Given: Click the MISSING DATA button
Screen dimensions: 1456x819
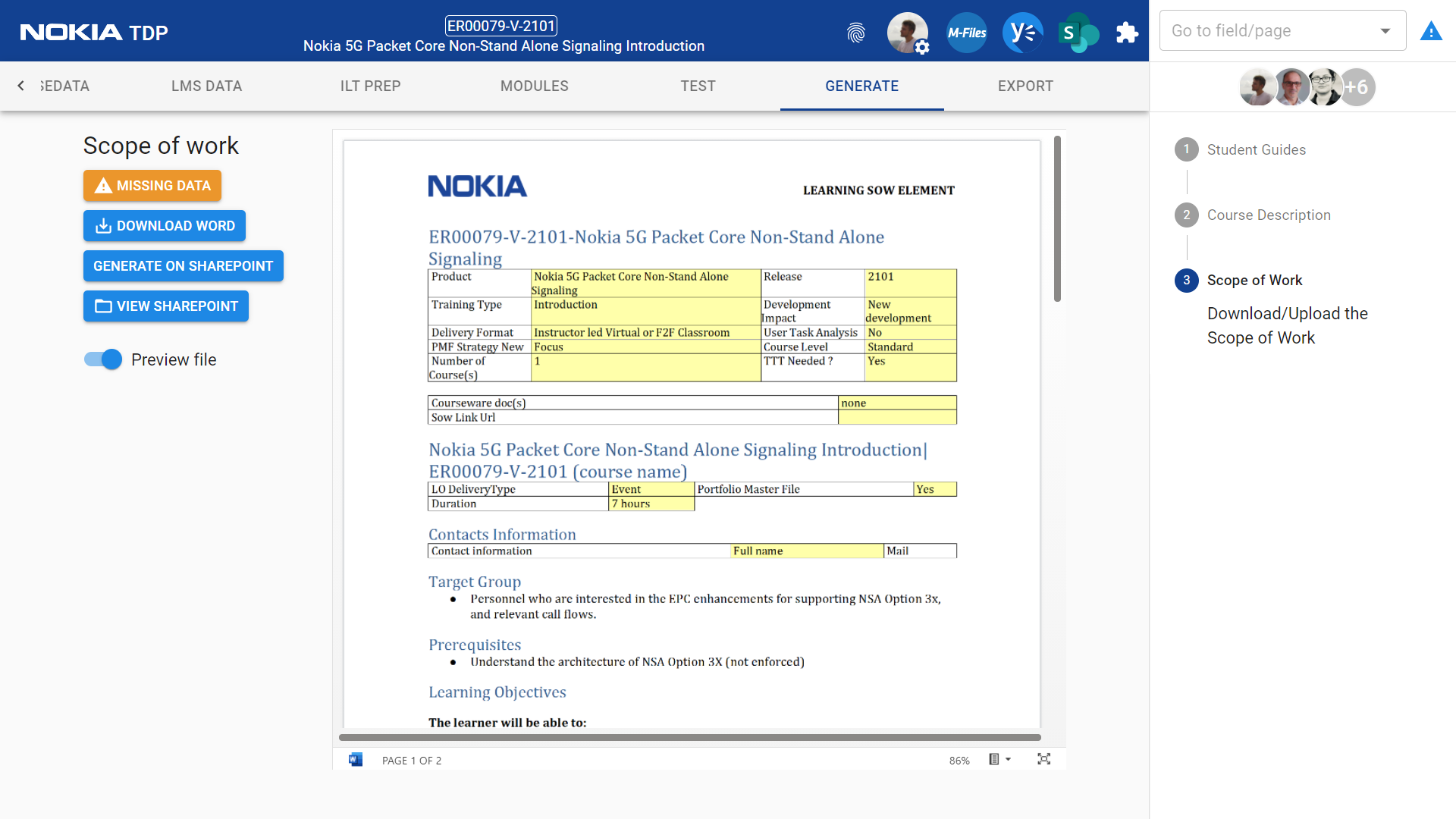Looking at the screenshot, I should pyautogui.click(x=152, y=186).
